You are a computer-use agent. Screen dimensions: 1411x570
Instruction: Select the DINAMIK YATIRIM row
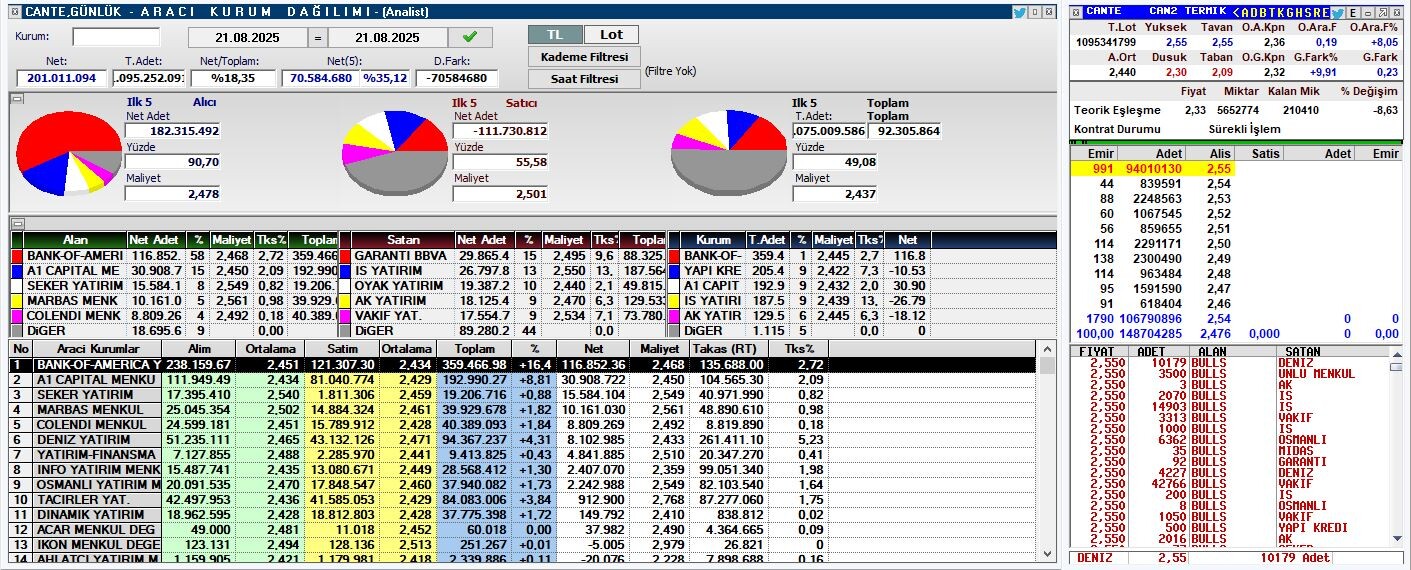coord(523,515)
